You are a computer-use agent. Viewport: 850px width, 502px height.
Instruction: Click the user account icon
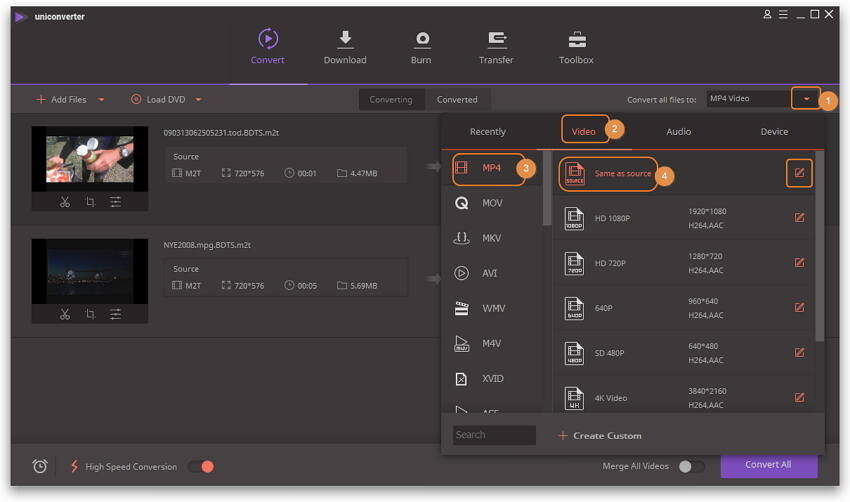tap(767, 15)
